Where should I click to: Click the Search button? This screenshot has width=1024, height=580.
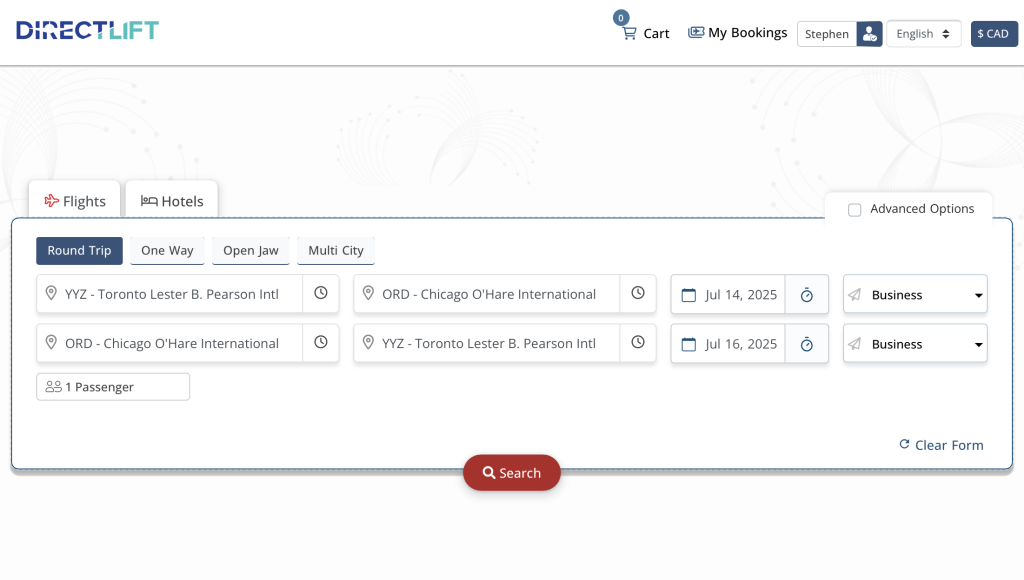click(511, 472)
